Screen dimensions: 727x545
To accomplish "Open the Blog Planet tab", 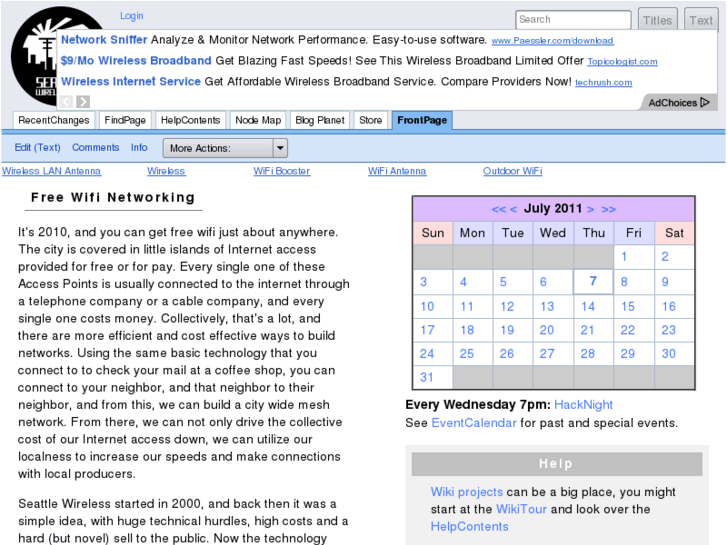I will [320, 120].
